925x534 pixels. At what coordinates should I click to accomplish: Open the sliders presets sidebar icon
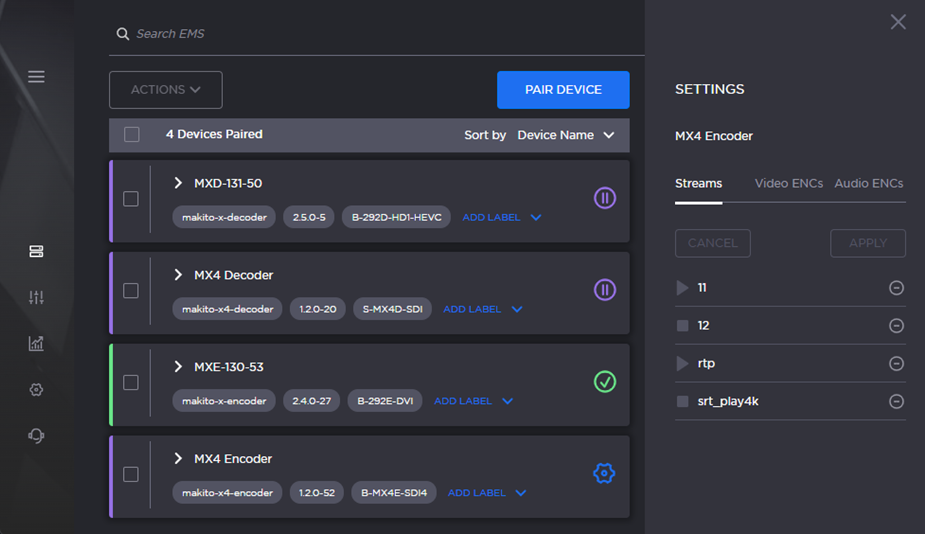[36, 298]
